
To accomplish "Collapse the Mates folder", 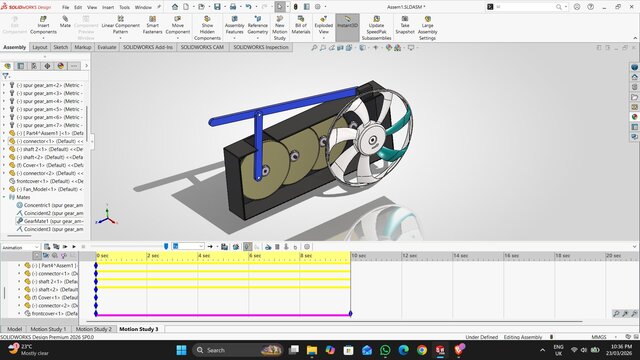I will 4,197.
